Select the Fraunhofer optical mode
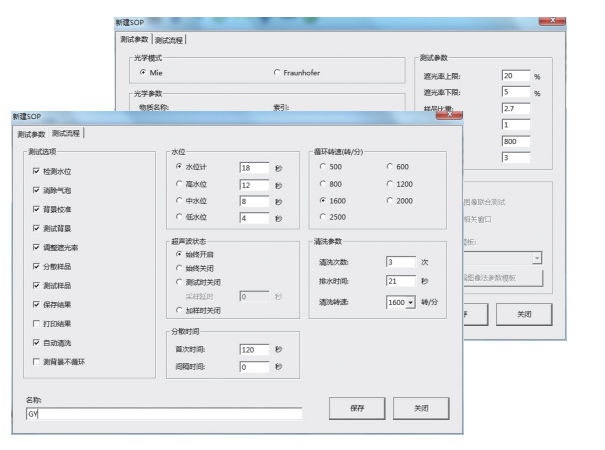This screenshot has width=605, height=450. pyautogui.click(x=276, y=73)
